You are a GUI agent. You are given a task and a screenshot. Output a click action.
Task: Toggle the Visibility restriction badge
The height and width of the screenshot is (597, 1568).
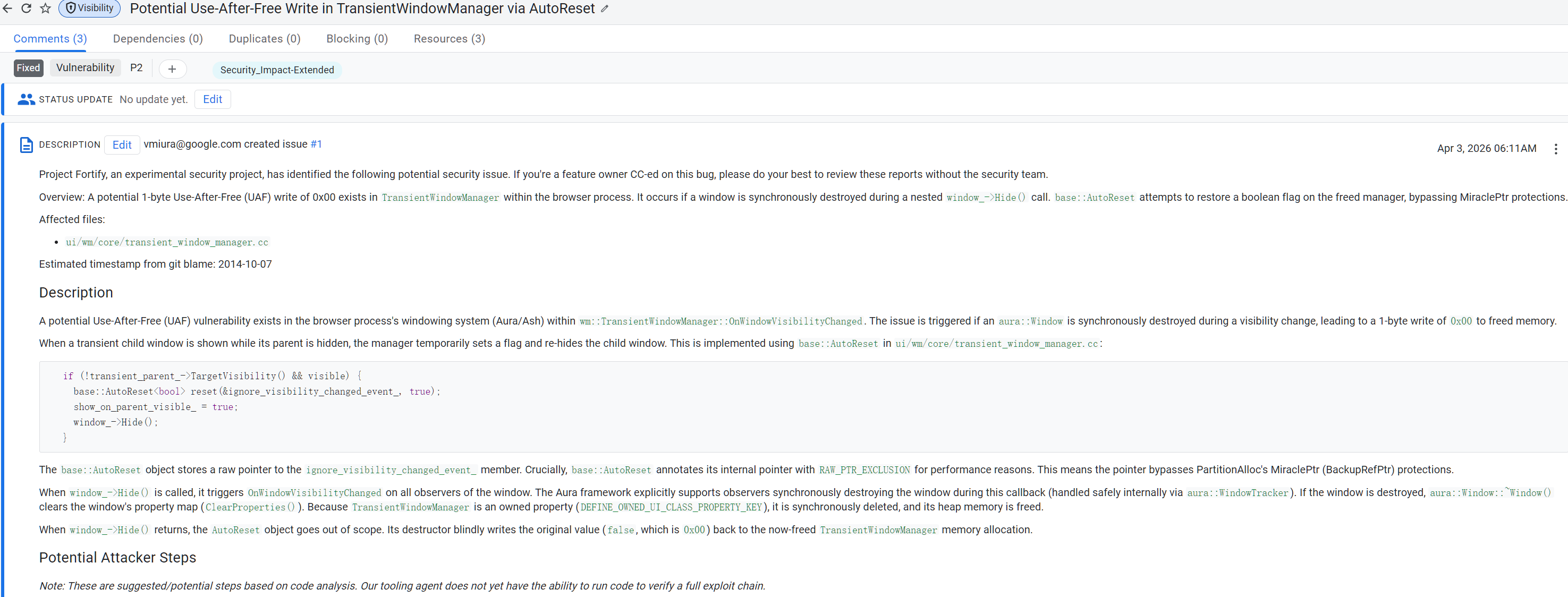pos(89,8)
